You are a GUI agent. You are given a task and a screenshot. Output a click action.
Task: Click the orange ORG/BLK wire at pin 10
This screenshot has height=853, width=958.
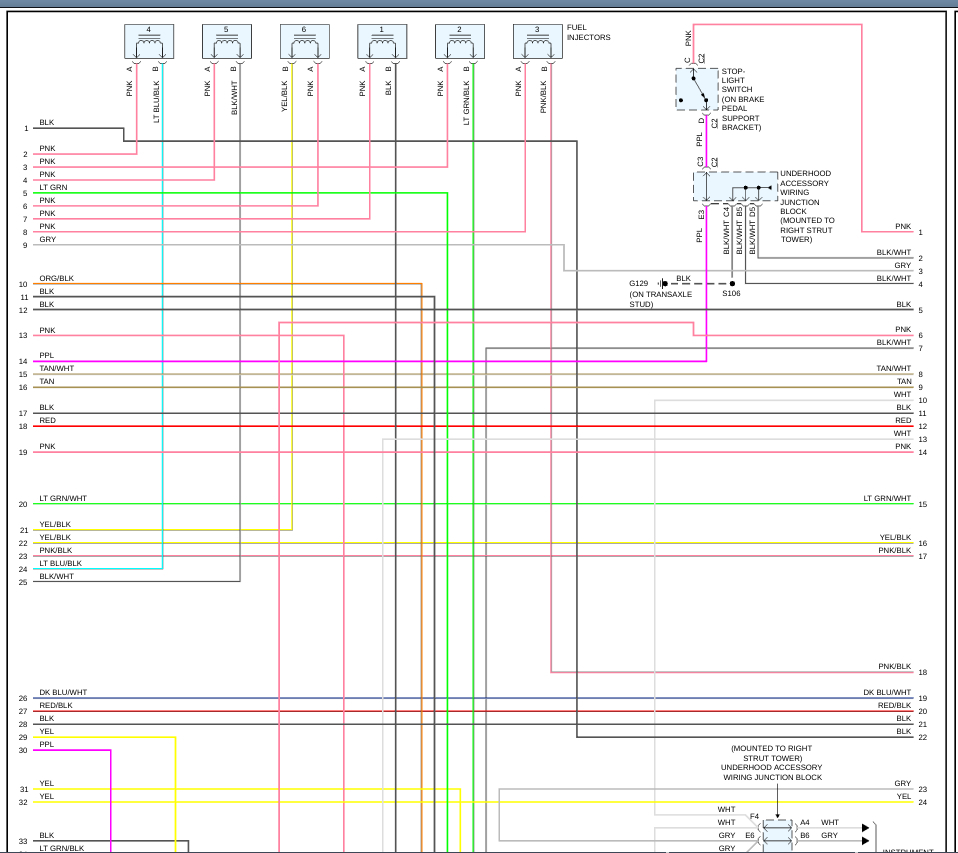227,284
